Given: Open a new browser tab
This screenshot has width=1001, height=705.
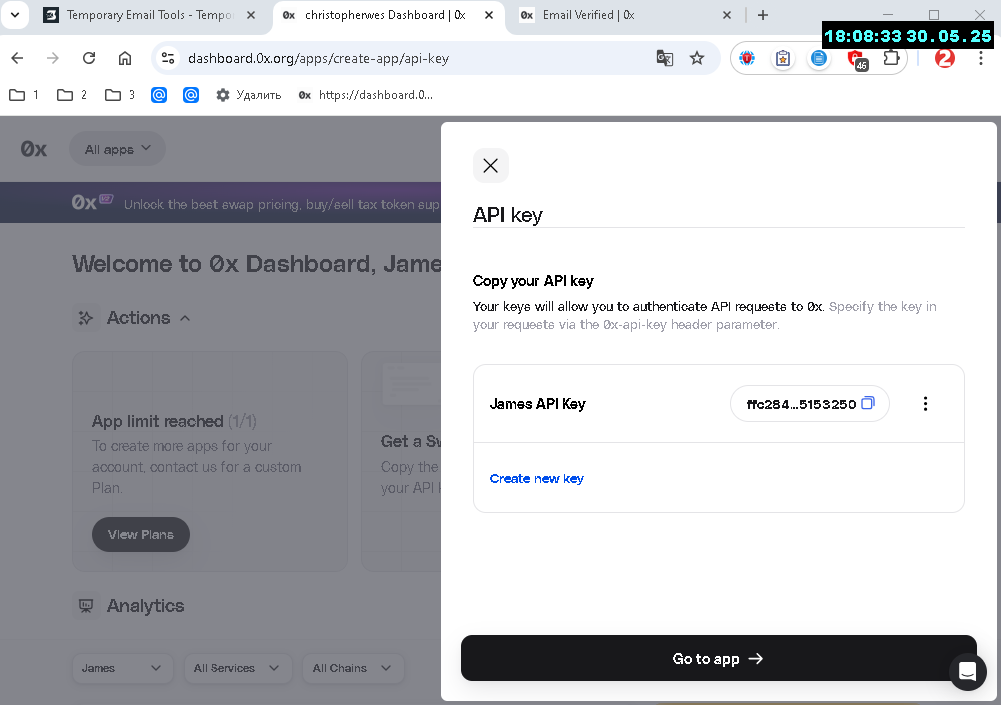Looking at the screenshot, I should point(763,15).
